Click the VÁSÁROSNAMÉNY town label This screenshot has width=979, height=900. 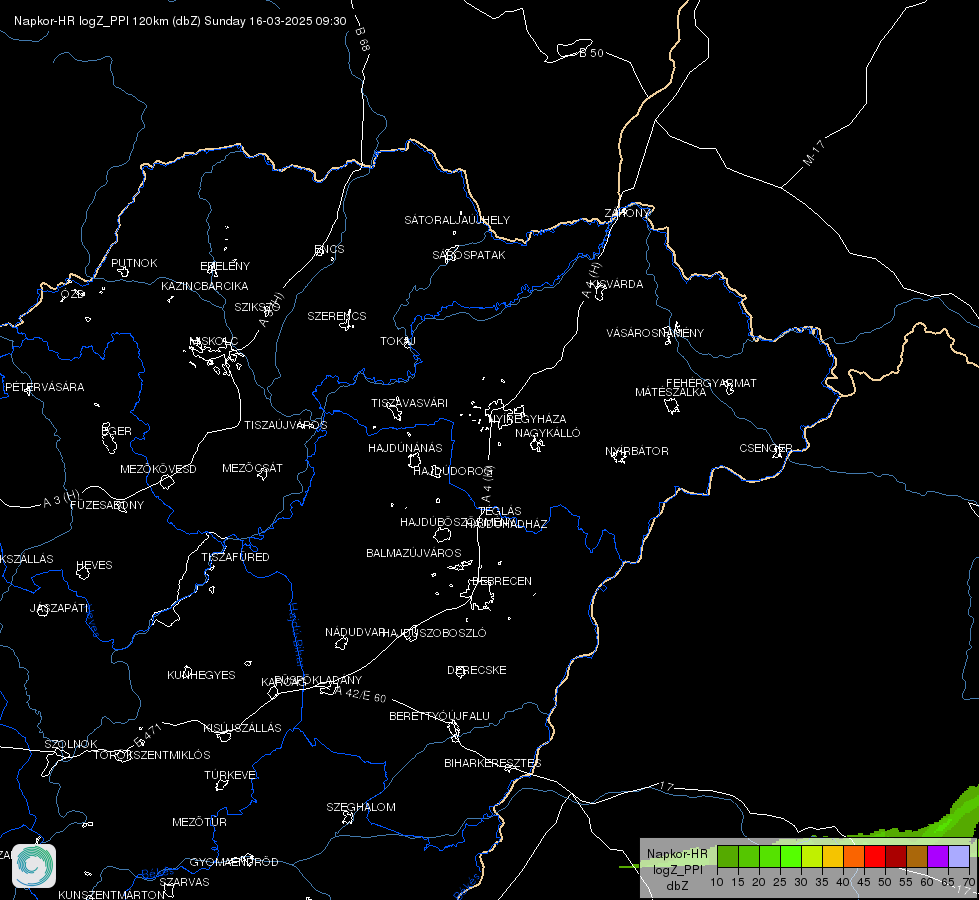pos(655,333)
